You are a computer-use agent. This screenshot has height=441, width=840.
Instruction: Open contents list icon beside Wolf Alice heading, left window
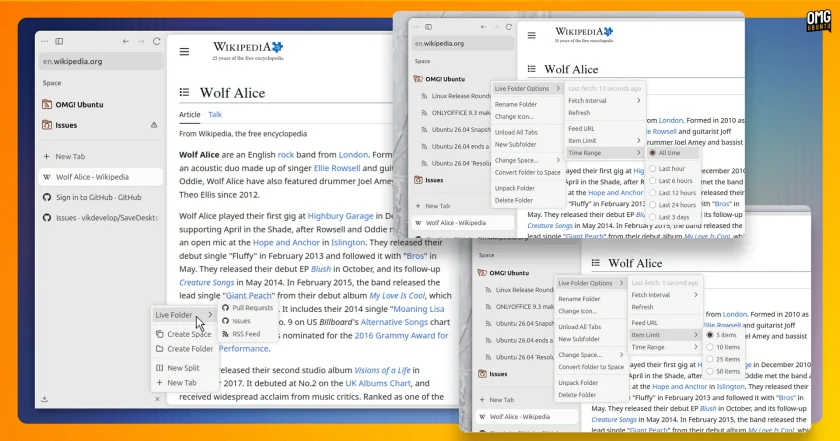[x=184, y=92]
